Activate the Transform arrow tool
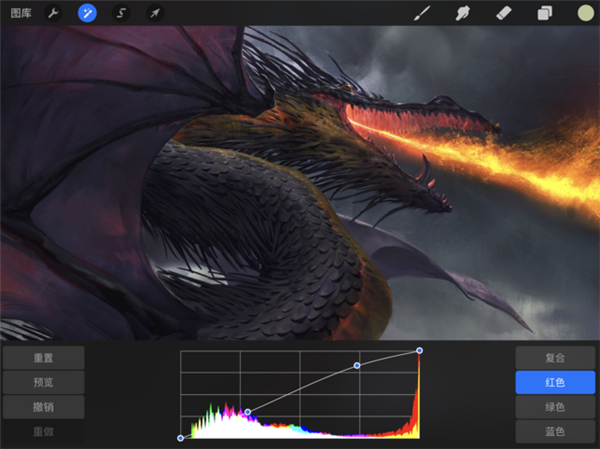This screenshot has height=449, width=600. 154,13
